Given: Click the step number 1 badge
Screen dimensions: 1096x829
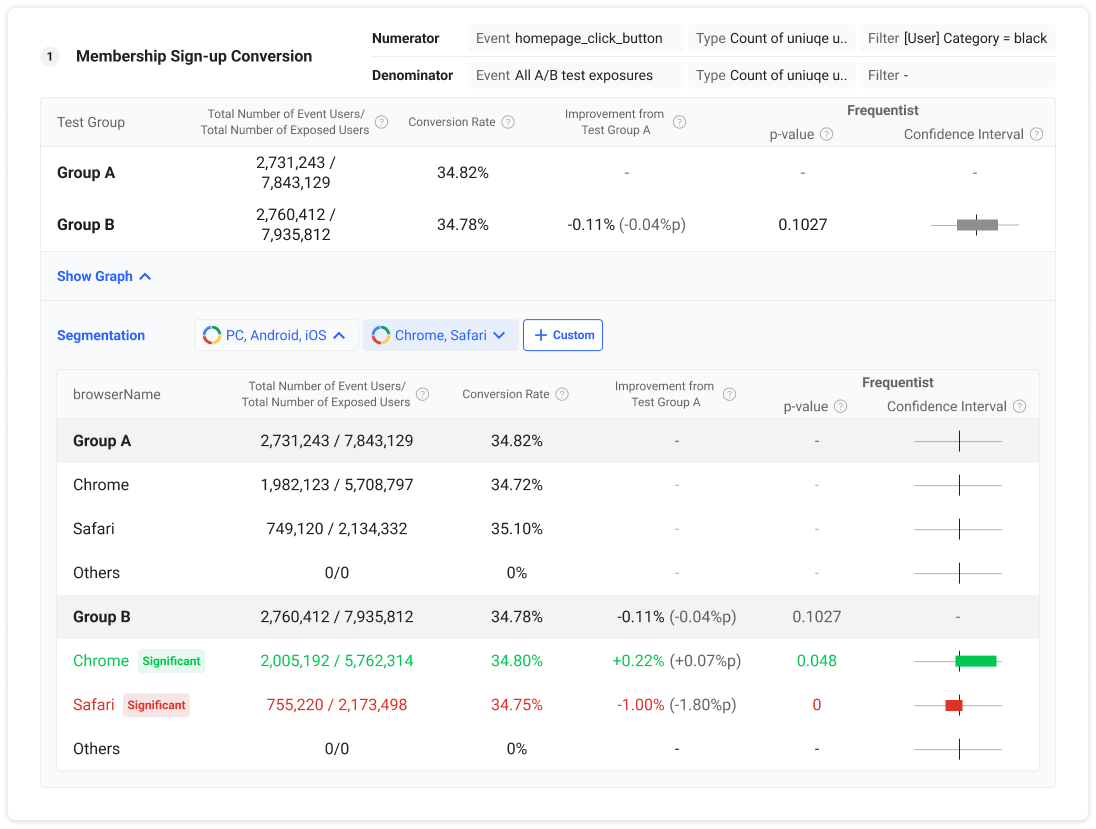Looking at the screenshot, I should (x=50, y=57).
